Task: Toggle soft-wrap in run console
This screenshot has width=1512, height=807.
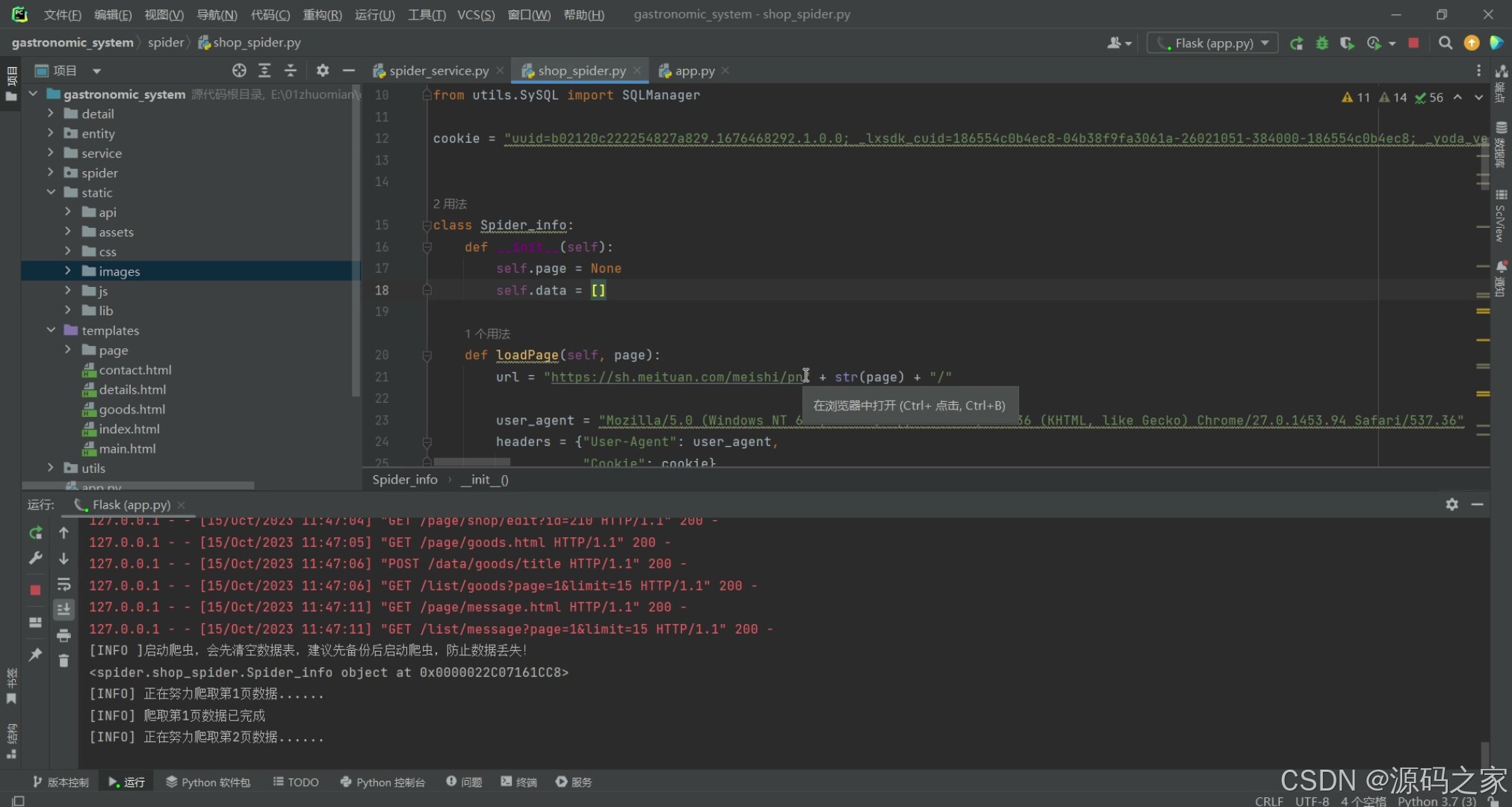Action: click(x=63, y=584)
